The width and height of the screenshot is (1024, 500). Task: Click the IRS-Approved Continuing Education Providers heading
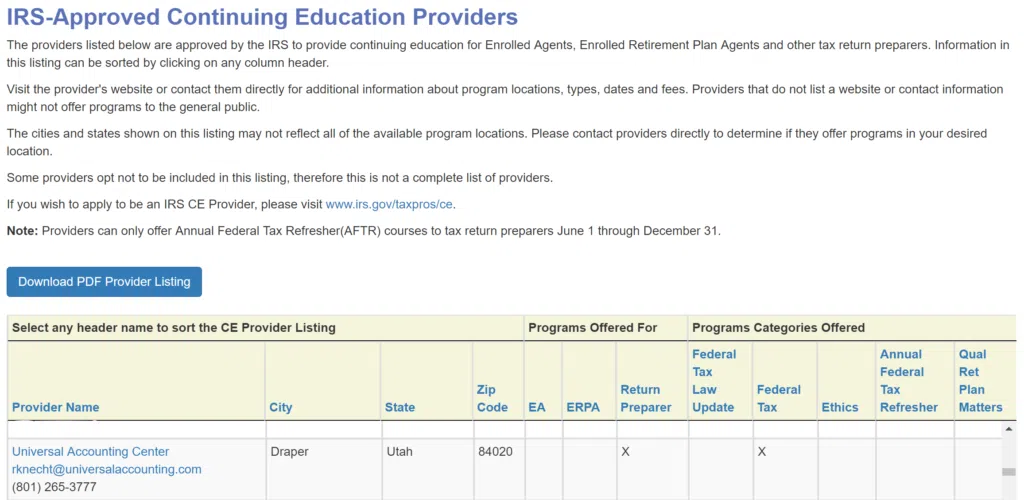[262, 17]
